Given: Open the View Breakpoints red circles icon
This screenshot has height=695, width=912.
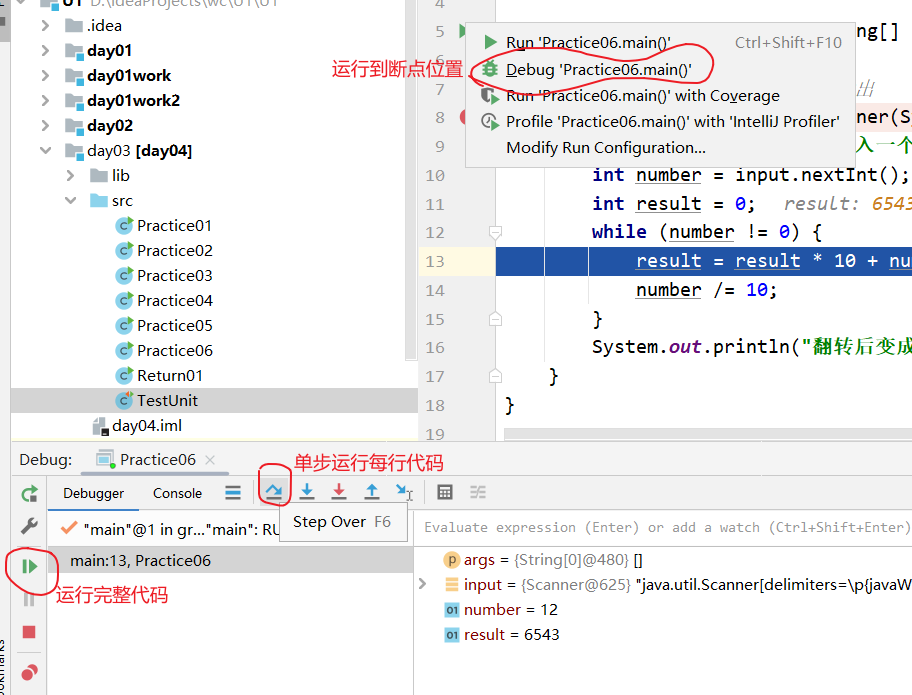Looking at the screenshot, I should 29,672.
